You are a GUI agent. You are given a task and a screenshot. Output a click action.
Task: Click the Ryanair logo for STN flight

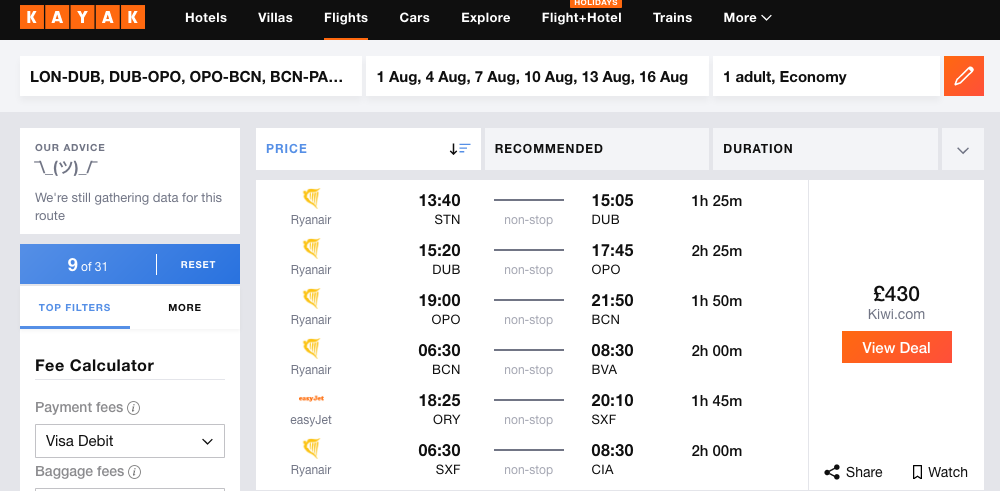tap(311, 198)
